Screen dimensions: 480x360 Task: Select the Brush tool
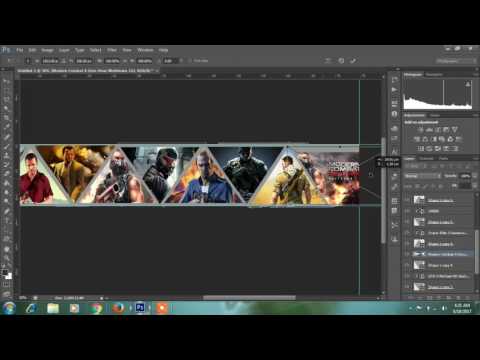point(7,146)
